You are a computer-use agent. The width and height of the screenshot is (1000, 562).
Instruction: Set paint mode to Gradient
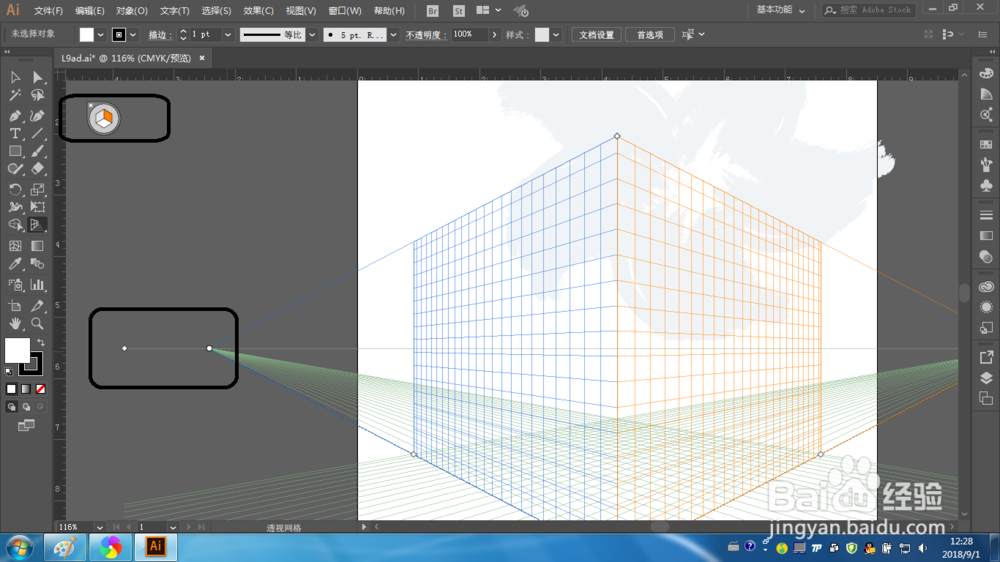click(x=26, y=388)
